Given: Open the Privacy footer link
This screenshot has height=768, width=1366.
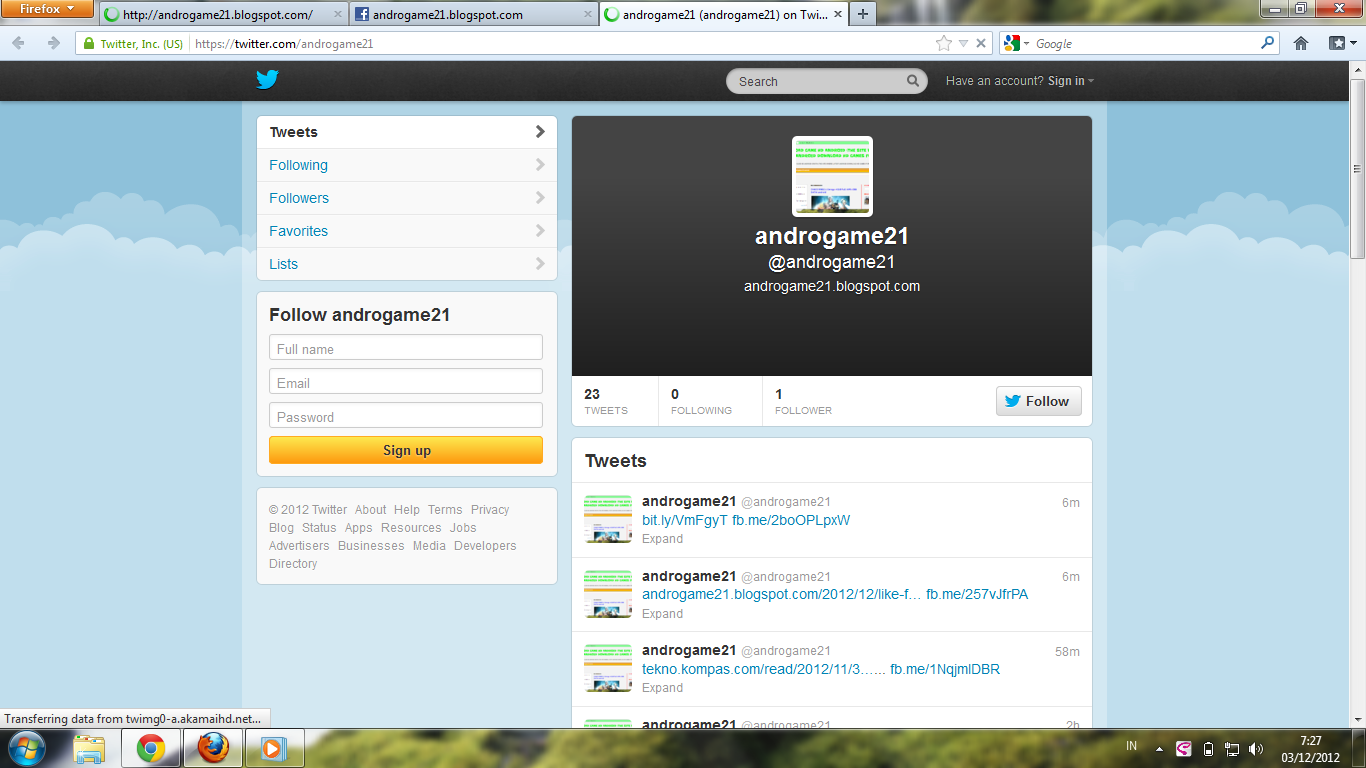Looking at the screenshot, I should pos(490,510).
